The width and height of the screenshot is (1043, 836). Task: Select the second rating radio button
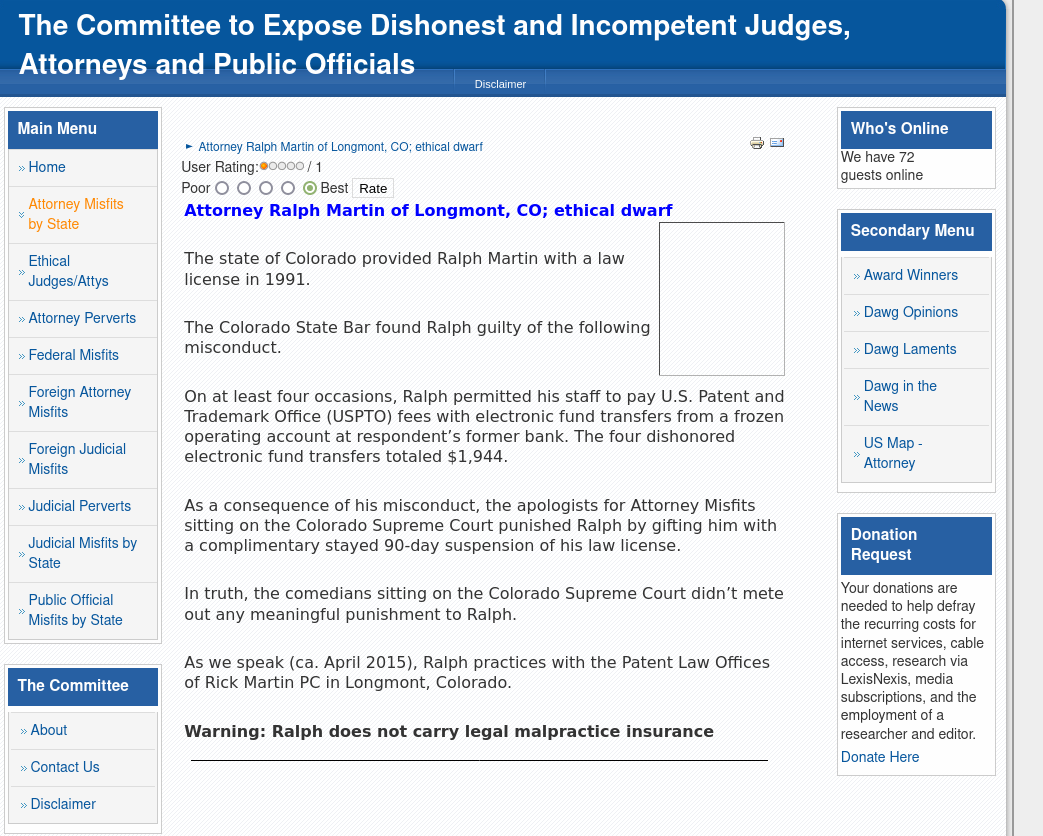(244, 188)
